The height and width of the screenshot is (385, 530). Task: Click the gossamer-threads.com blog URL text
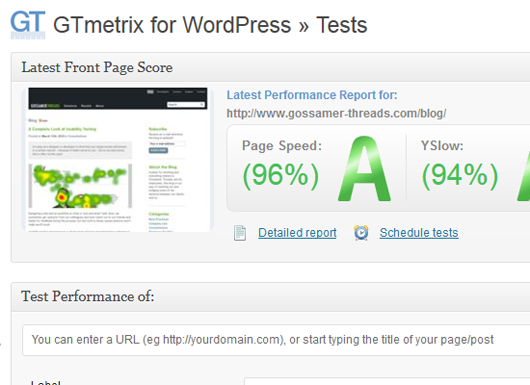(x=336, y=114)
